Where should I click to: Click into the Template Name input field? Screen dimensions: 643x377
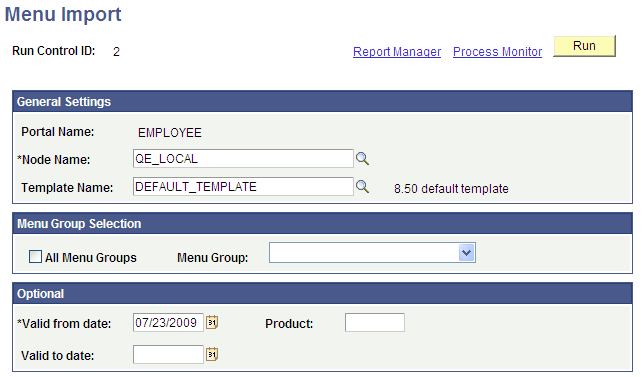(243, 186)
